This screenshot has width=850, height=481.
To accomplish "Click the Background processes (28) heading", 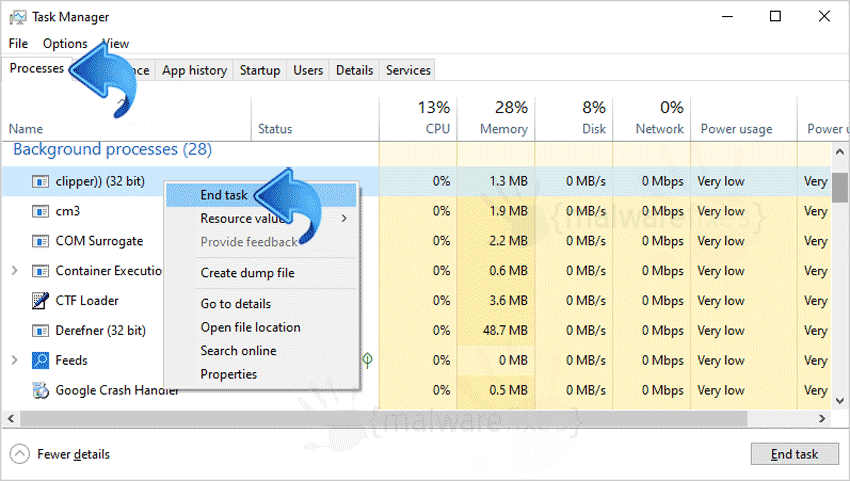I will tap(113, 149).
